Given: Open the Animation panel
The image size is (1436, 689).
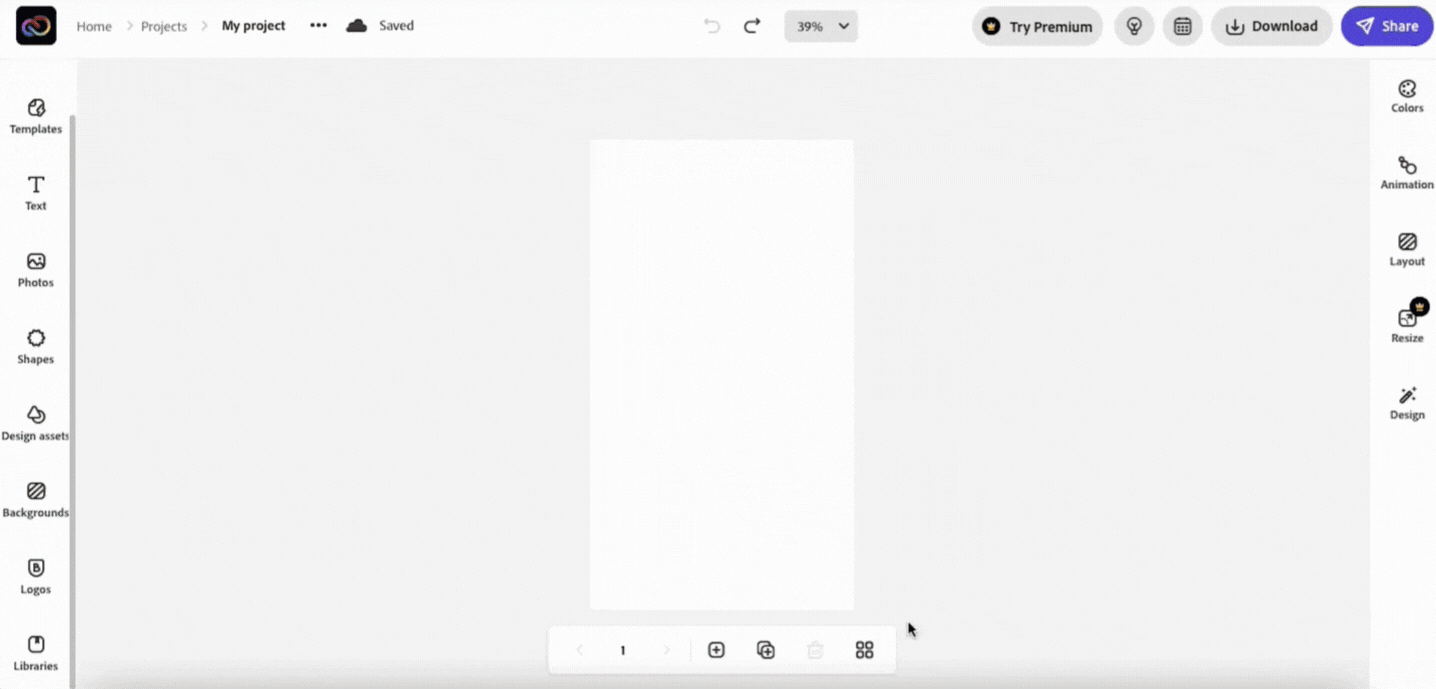Looking at the screenshot, I should (x=1407, y=173).
